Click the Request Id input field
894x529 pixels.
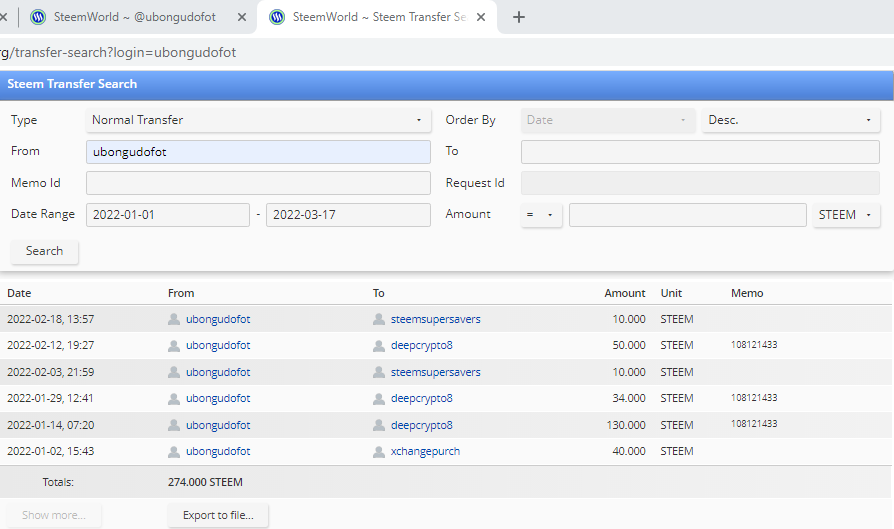[700, 184]
